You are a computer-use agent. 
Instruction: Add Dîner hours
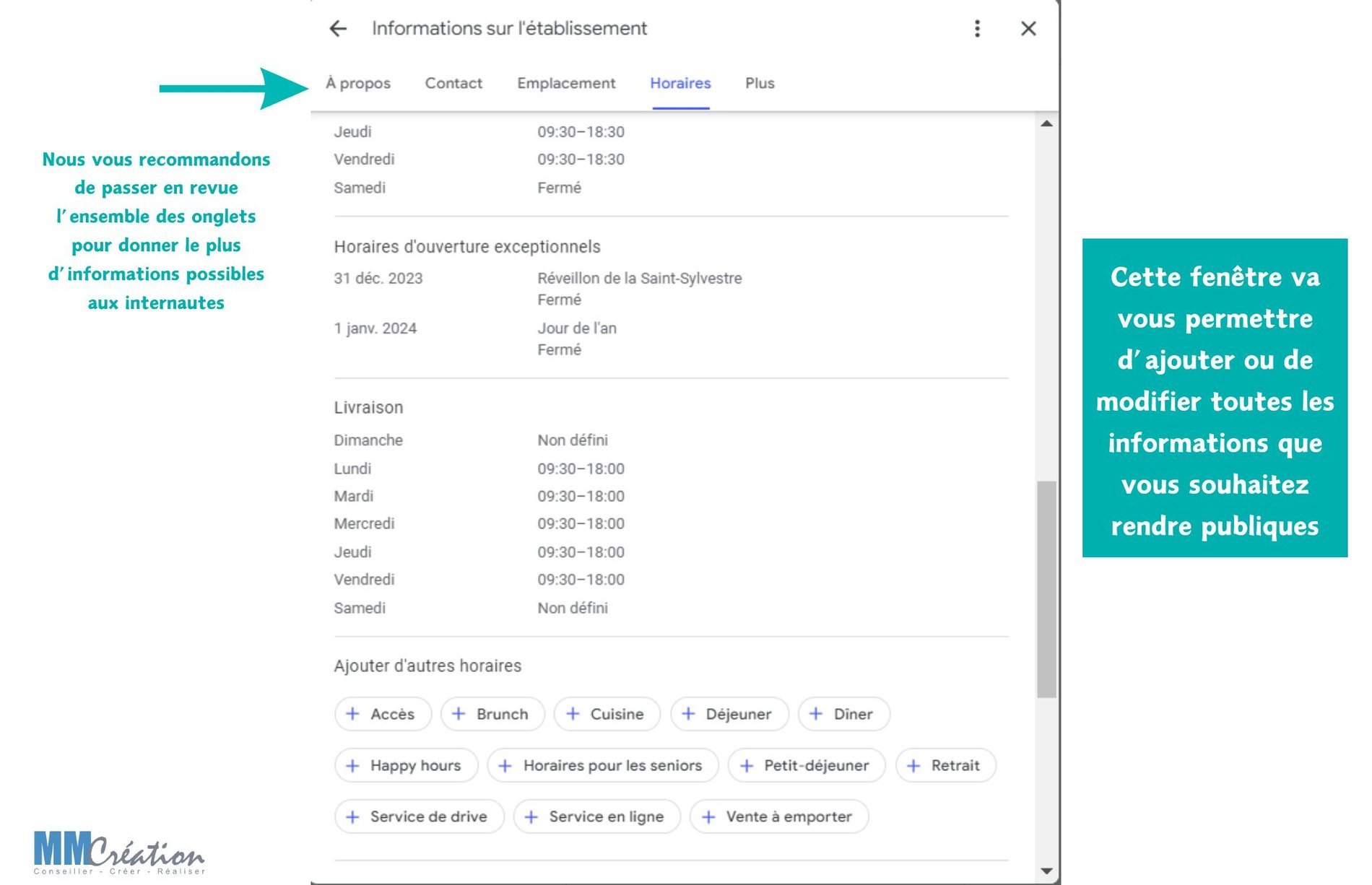843,714
